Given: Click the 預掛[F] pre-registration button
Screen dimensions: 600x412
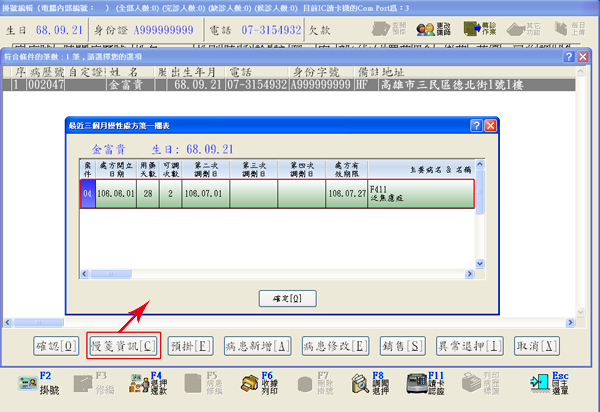Looking at the screenshot, I should click(x=190, y=345).
